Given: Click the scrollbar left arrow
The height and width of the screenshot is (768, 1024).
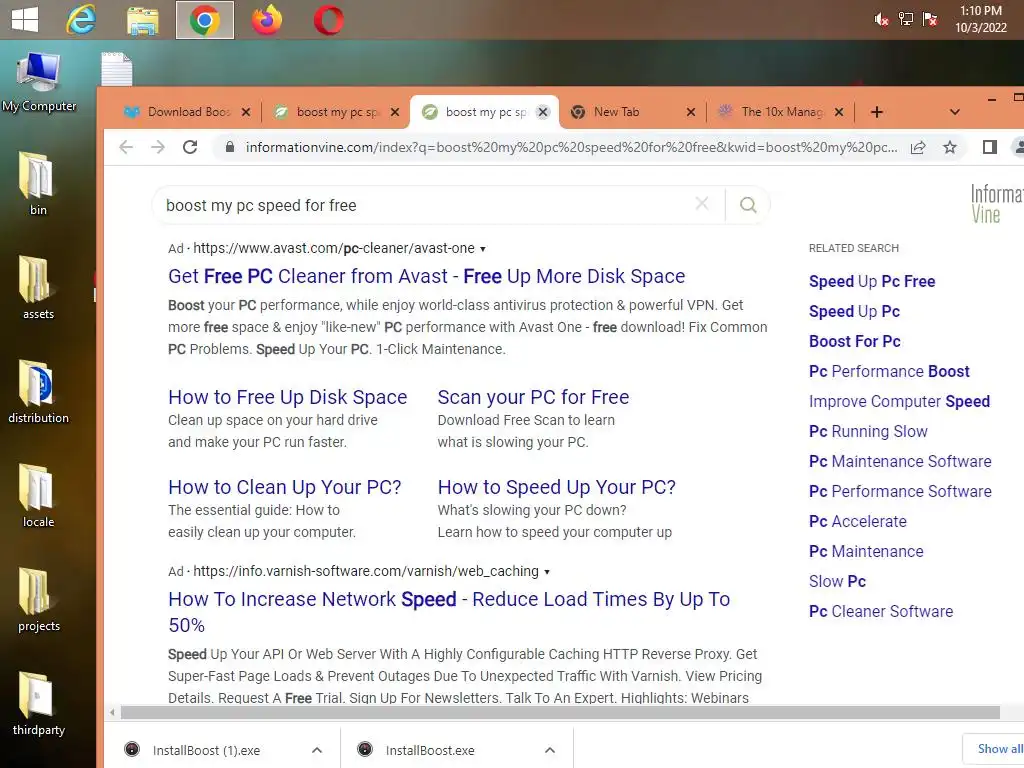Looking at the screenshot, I should tap(112, 712).
